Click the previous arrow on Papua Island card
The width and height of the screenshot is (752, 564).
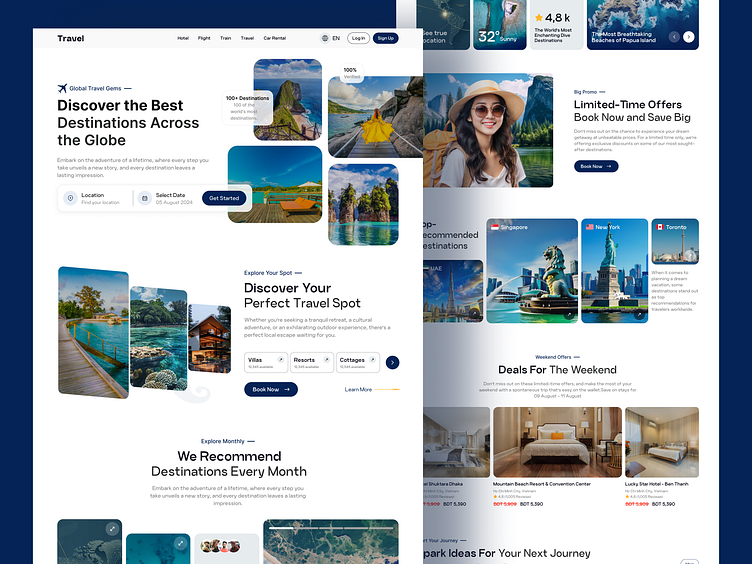[674, 37]
